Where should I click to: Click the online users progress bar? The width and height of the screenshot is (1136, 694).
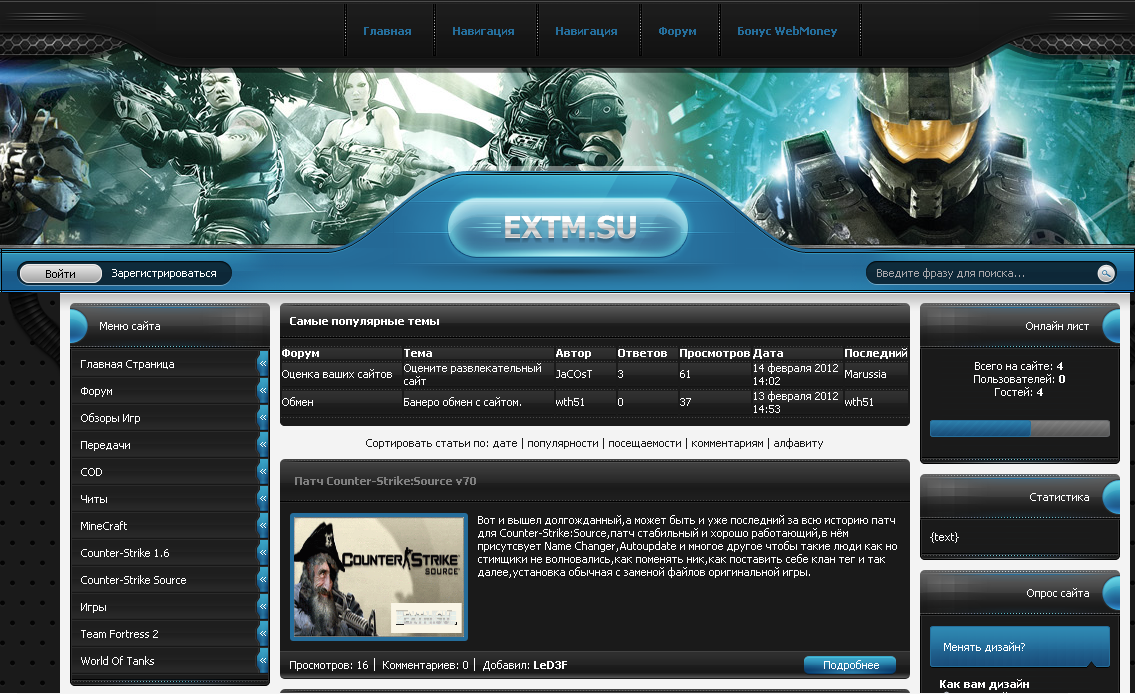point(1019,428)
